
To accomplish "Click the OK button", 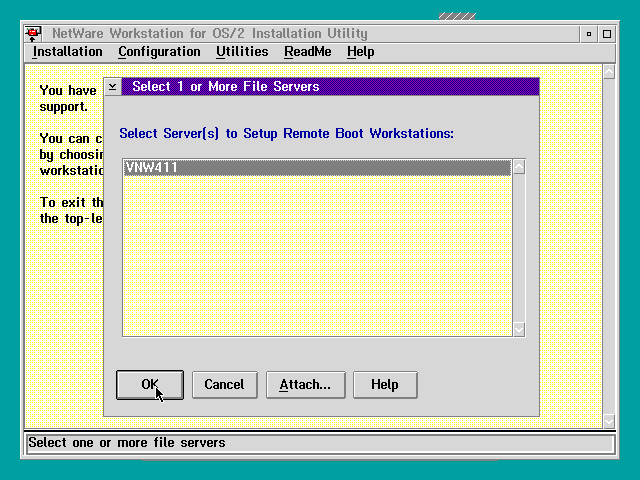I will pos(150,384).
